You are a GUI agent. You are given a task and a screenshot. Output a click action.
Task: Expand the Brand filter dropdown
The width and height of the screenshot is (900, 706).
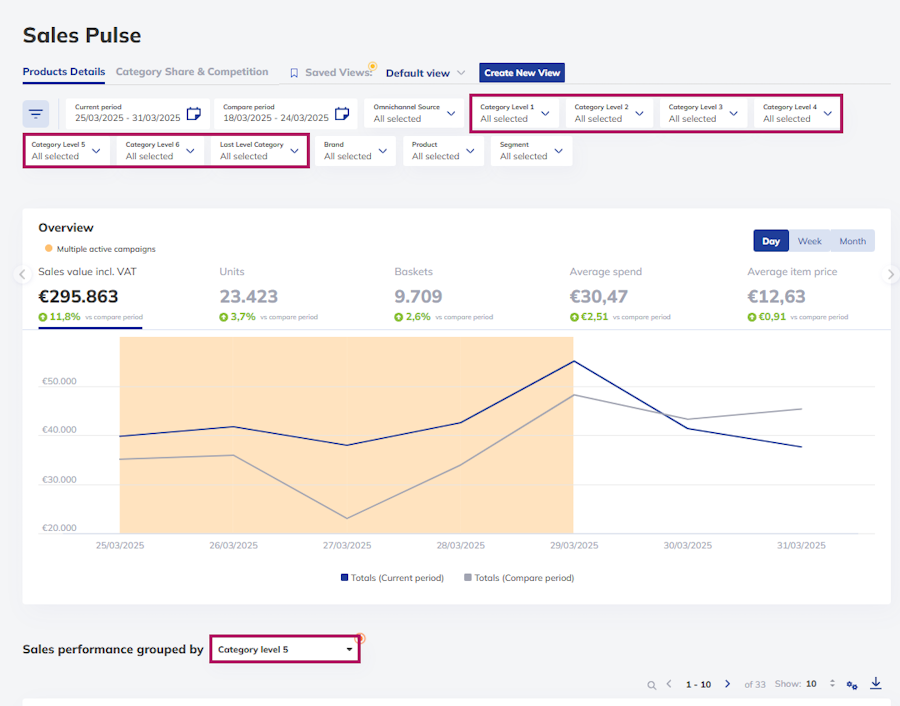[355, 151]
